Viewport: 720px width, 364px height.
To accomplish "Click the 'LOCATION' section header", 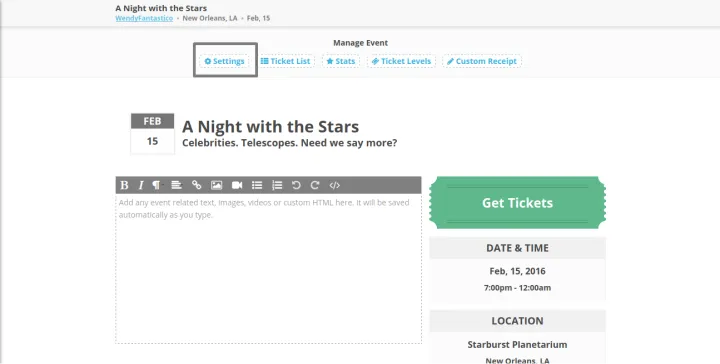I will pyautogui.click(x=518, y=321).
